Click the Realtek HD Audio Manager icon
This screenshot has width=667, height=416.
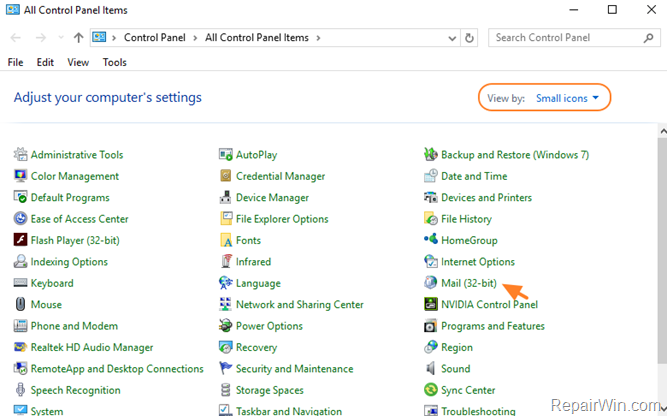pos(20,347)
